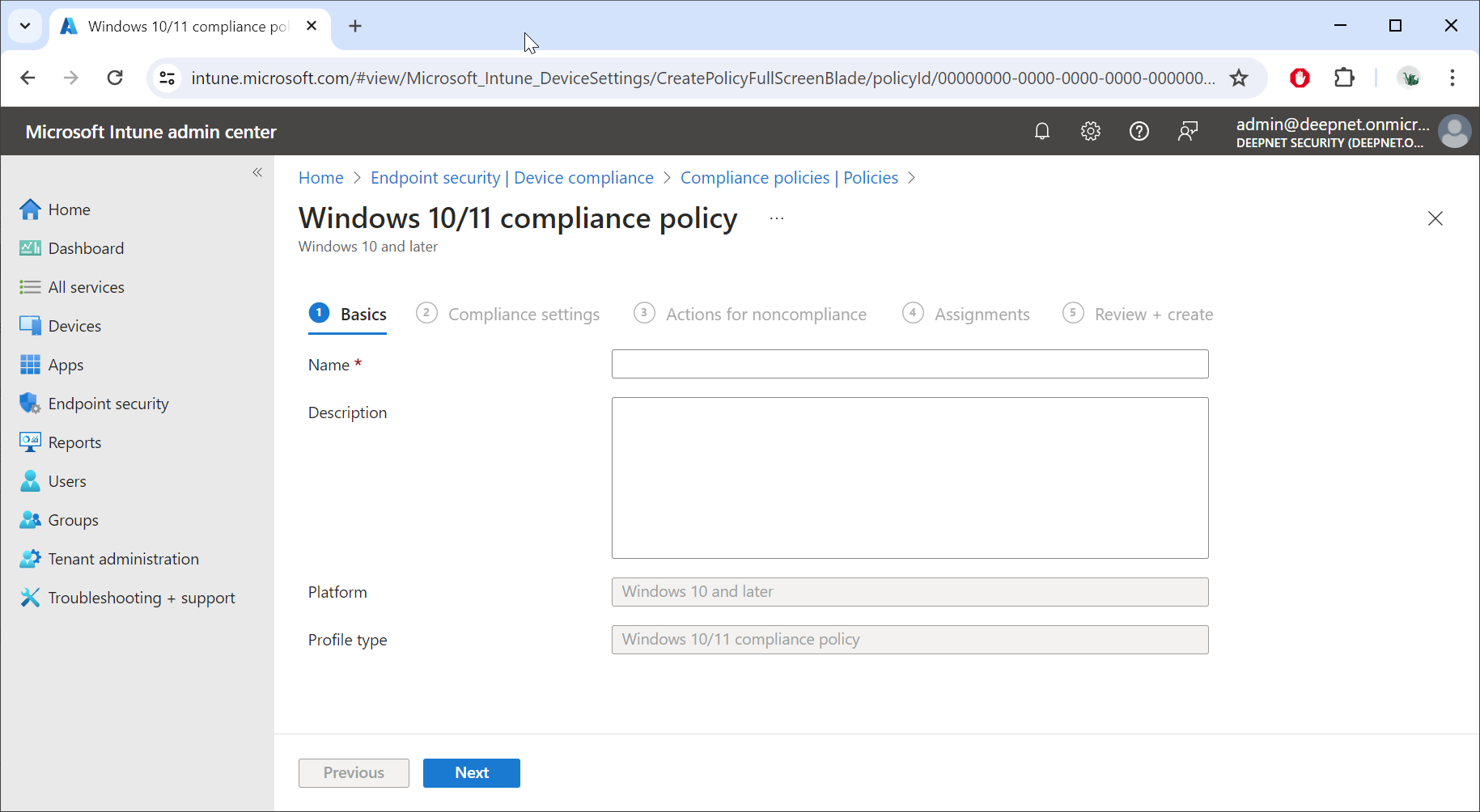This screenshot has height=812, width=1480.
Task: Click the Tenant administration sidebar icon
Action: [x=30, y=559]
